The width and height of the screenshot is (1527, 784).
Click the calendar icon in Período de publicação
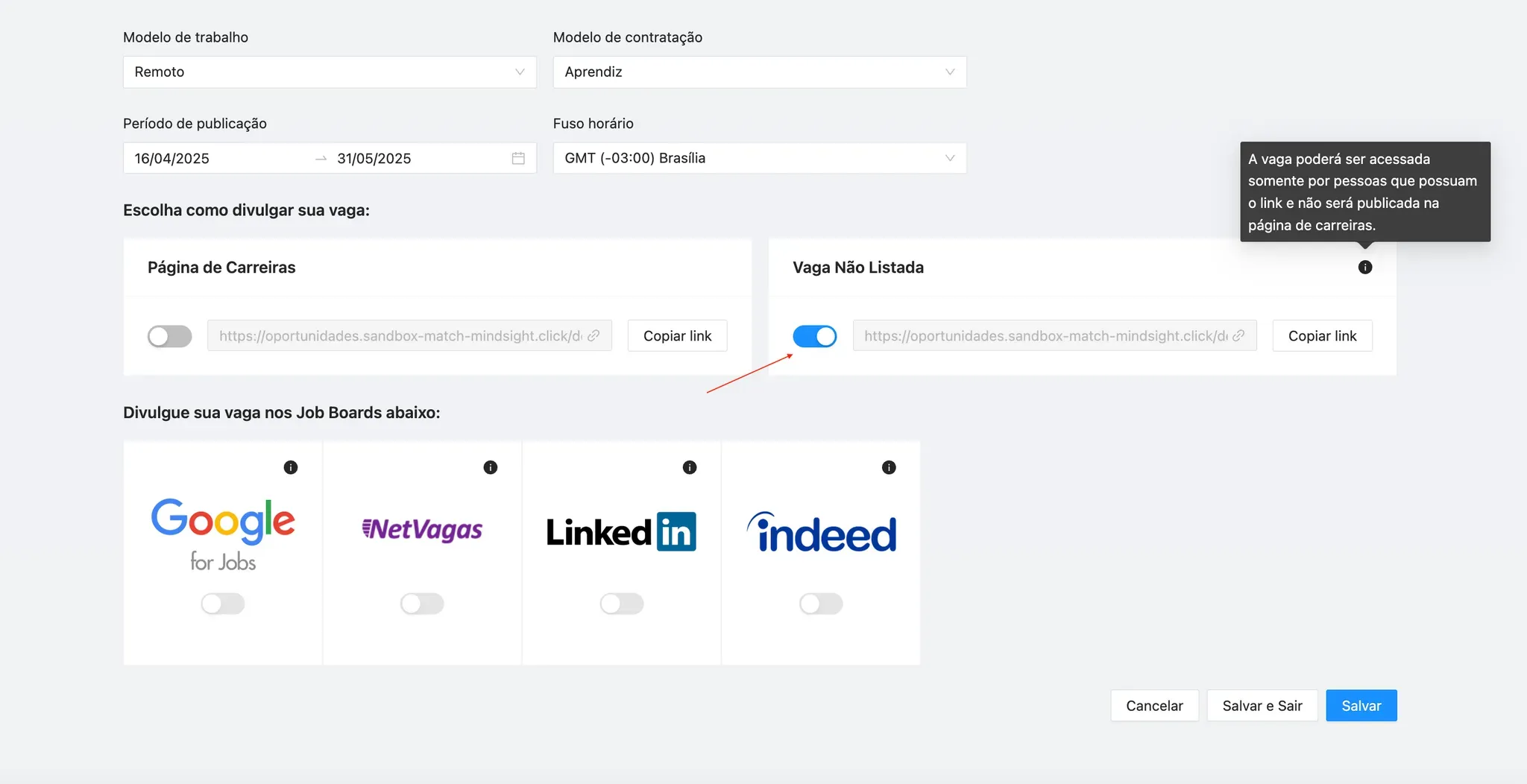point(518,158)
